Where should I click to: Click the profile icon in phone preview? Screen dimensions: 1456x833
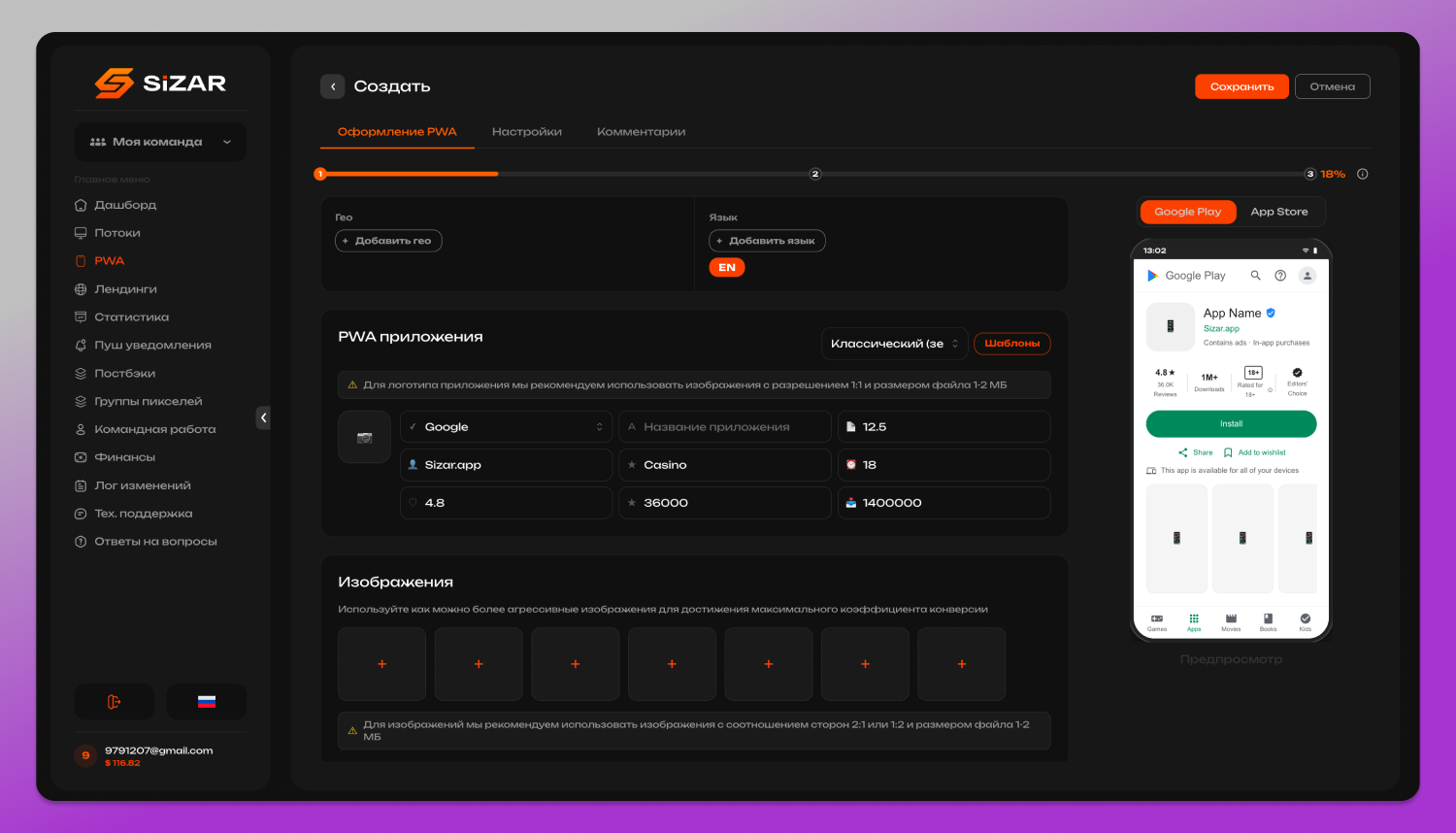point(1307,276)
